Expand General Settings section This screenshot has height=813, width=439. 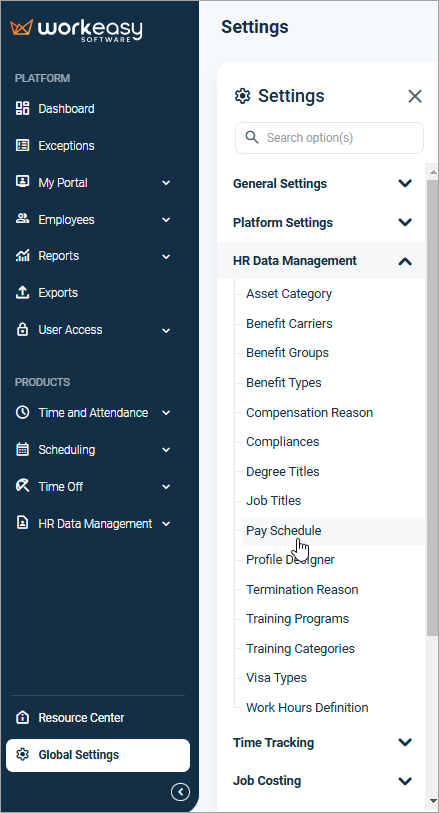pos(321,184)
